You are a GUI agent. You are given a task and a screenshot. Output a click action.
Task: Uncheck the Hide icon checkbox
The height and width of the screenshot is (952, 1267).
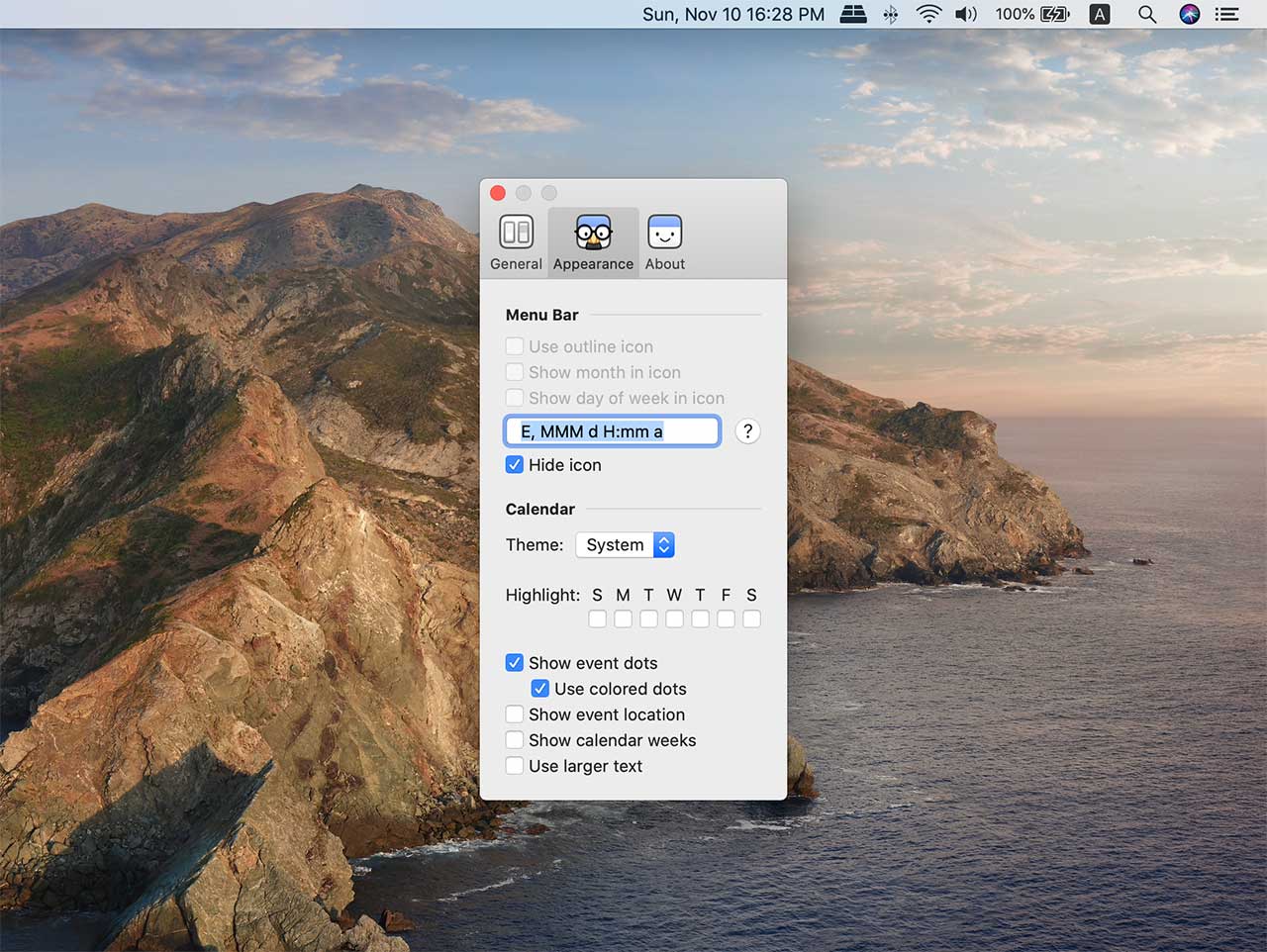[x=515, y=465]
